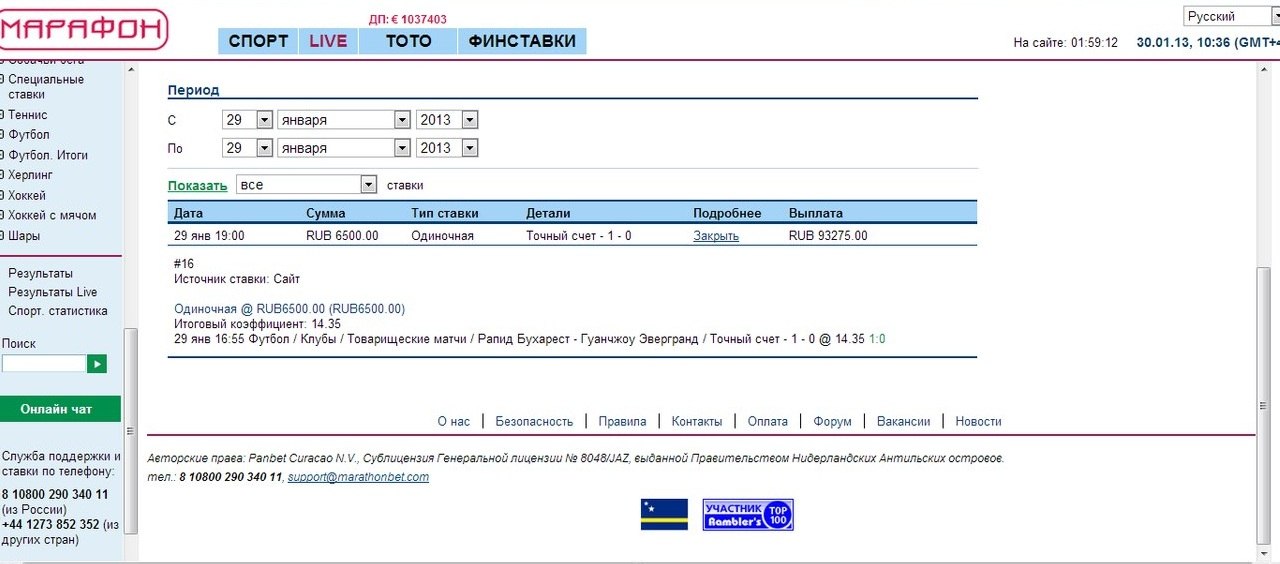Open the start day dropdown in row С
The width and height of the screenshot is (1280, 564).
247,119
